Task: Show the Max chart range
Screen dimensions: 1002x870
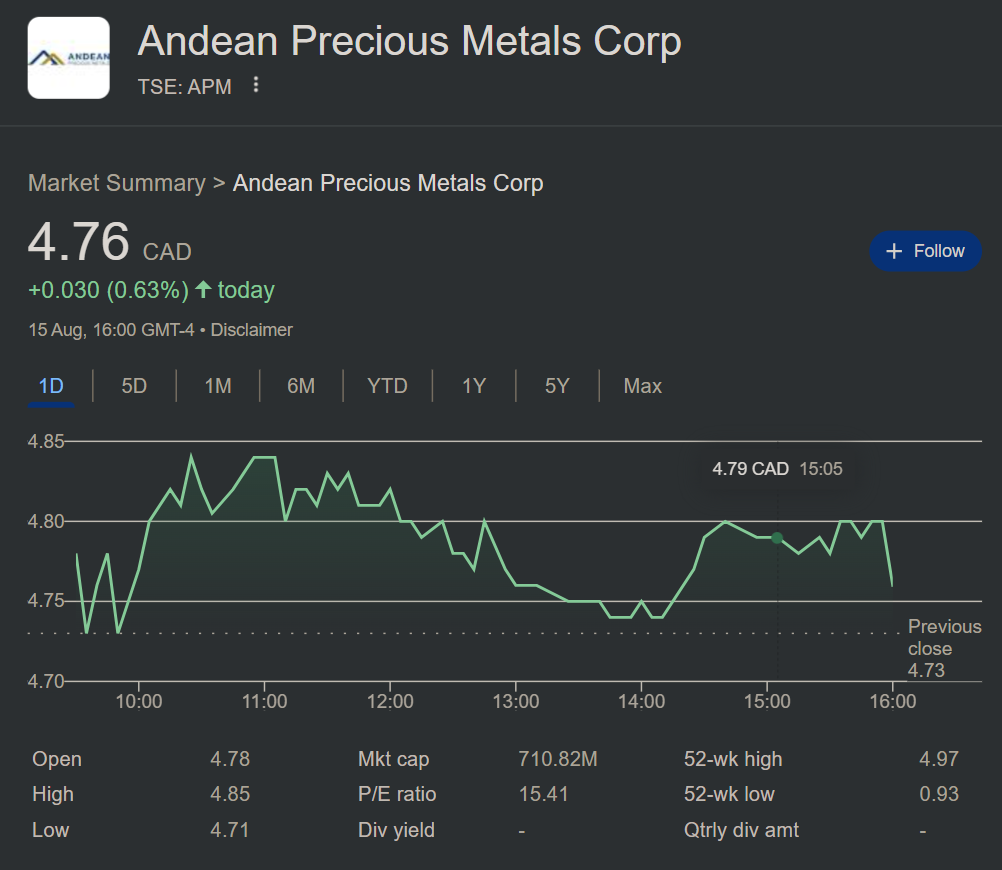Action: pyautogui.click(x=642, y=386)
